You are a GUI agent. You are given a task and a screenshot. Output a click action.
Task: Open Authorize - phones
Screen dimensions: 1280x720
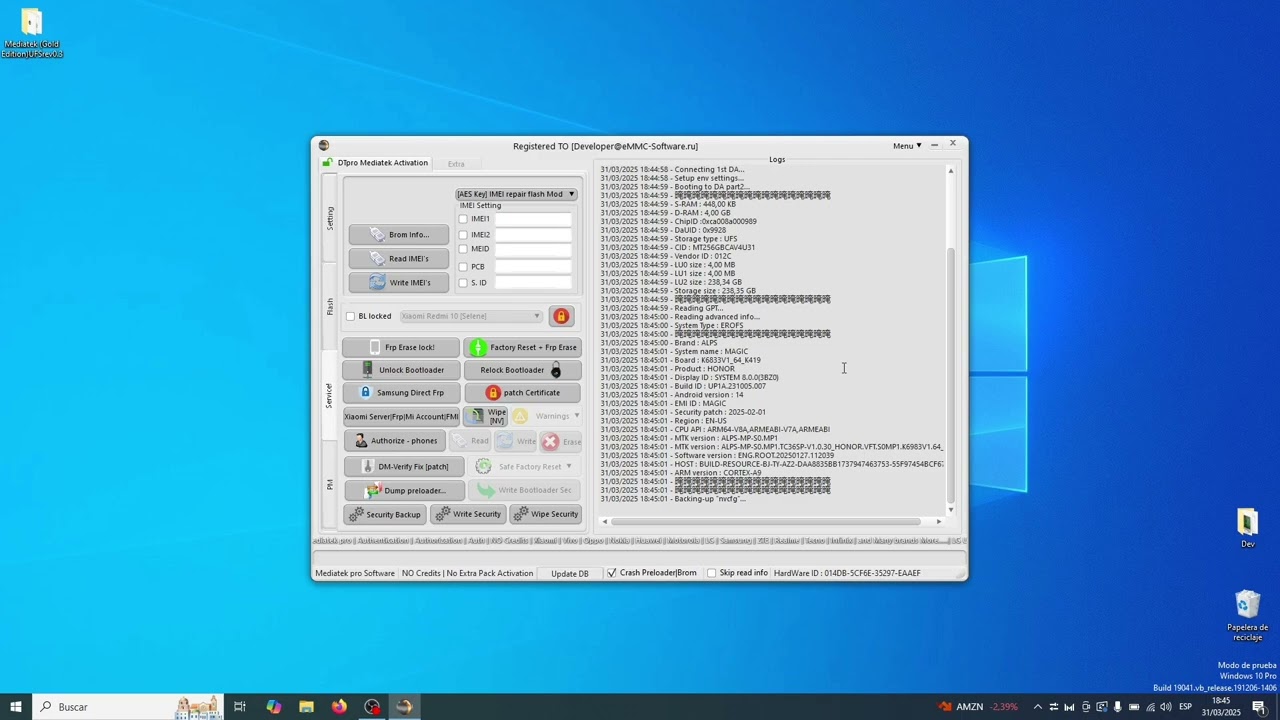point(395,441)
